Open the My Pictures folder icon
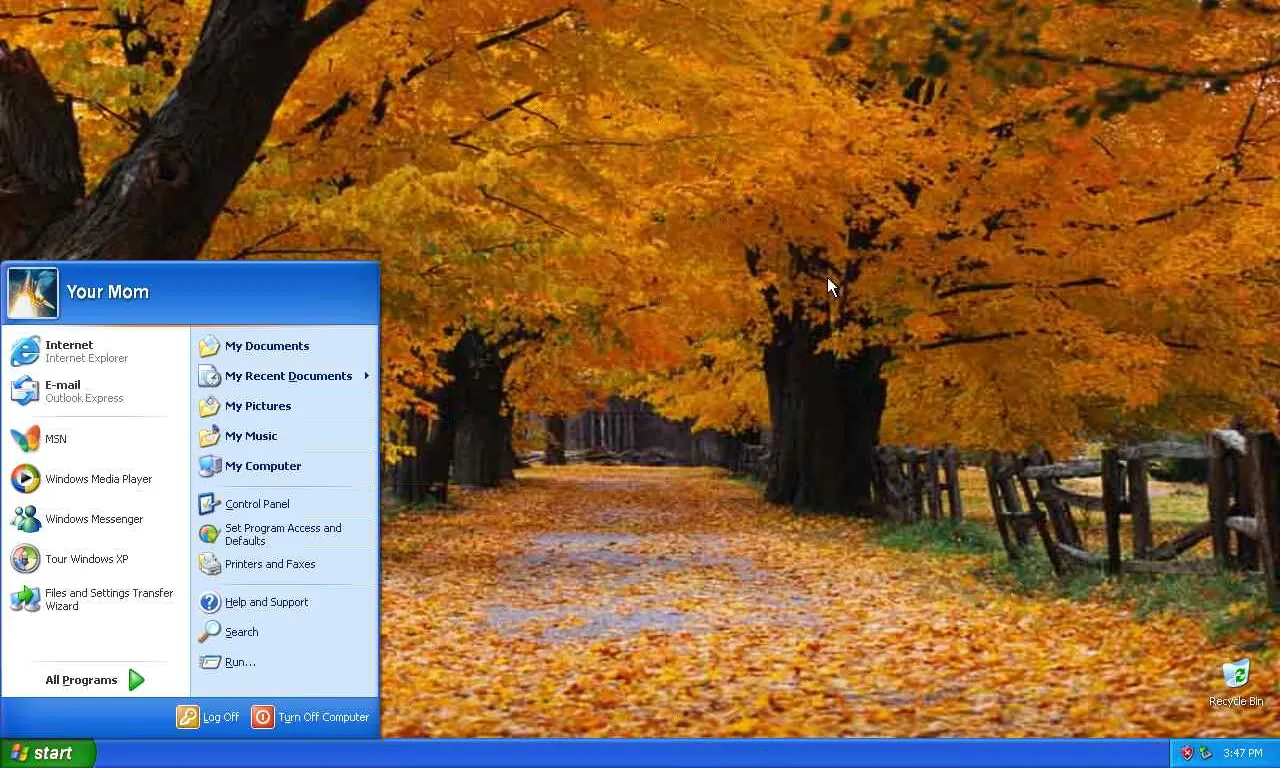This screenshot has width=1280, height=768. 209,406
